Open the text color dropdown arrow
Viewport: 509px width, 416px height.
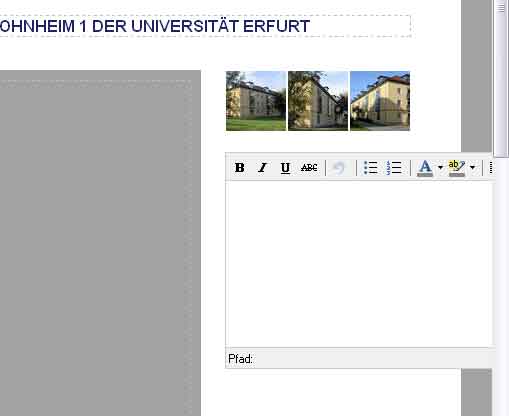pyautogui.click(x=440, y=168)
